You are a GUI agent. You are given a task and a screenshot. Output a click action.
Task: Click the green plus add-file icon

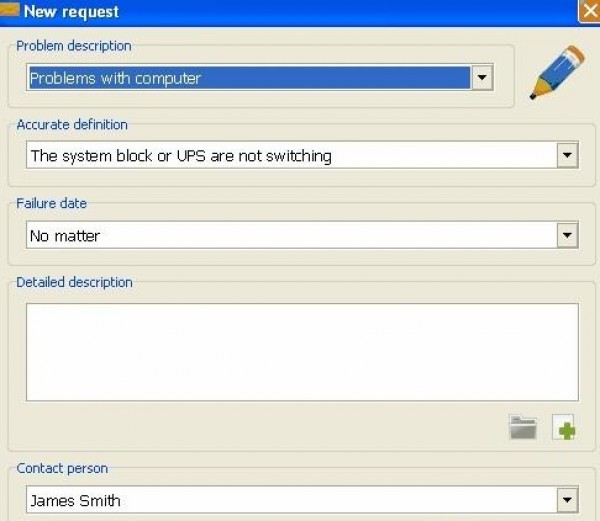coord(564,427)
